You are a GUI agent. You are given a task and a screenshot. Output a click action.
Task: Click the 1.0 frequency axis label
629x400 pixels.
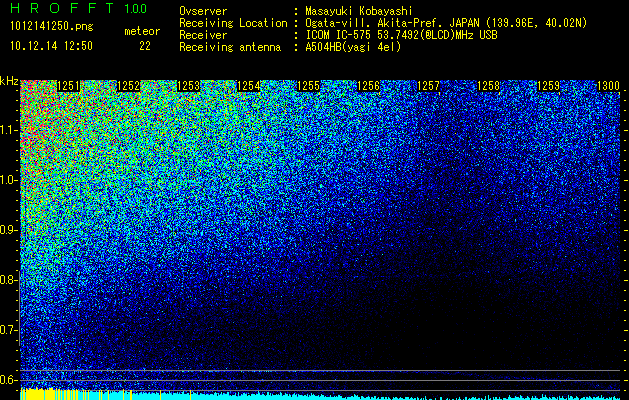pyautogui.click(x=9, y=180)
